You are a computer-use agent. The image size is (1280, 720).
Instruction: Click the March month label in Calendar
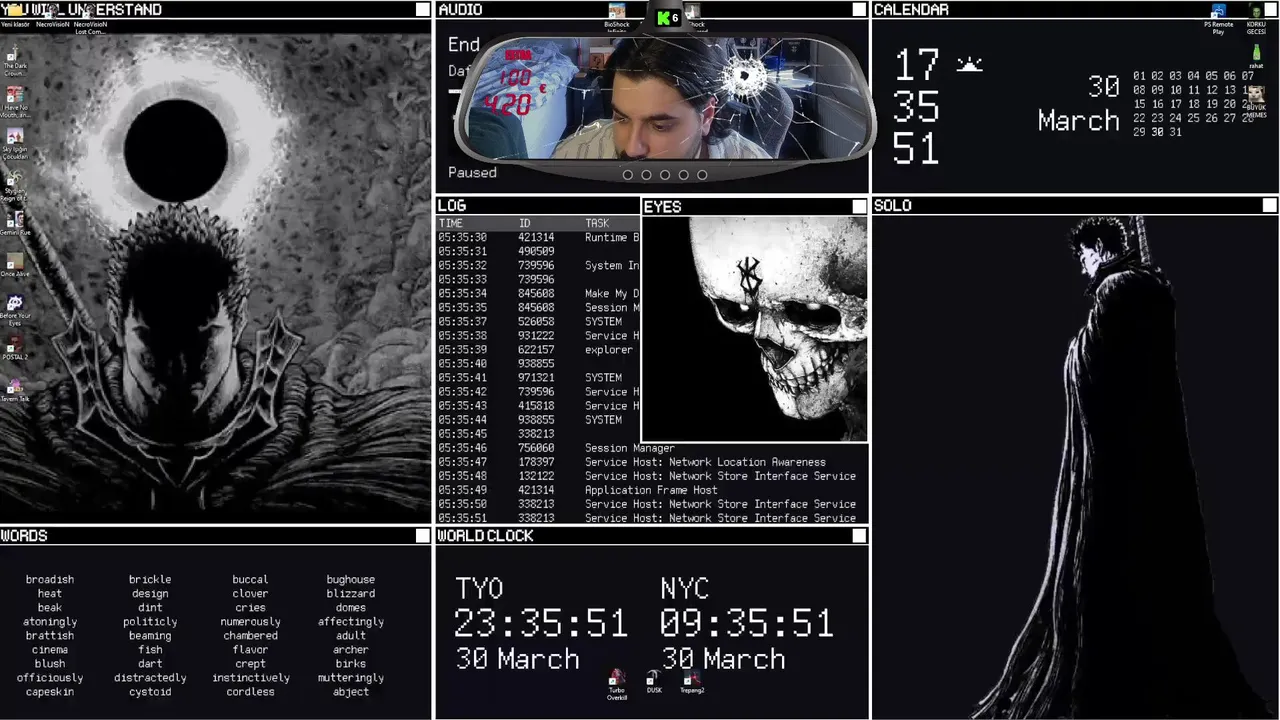click(1078, 121)
